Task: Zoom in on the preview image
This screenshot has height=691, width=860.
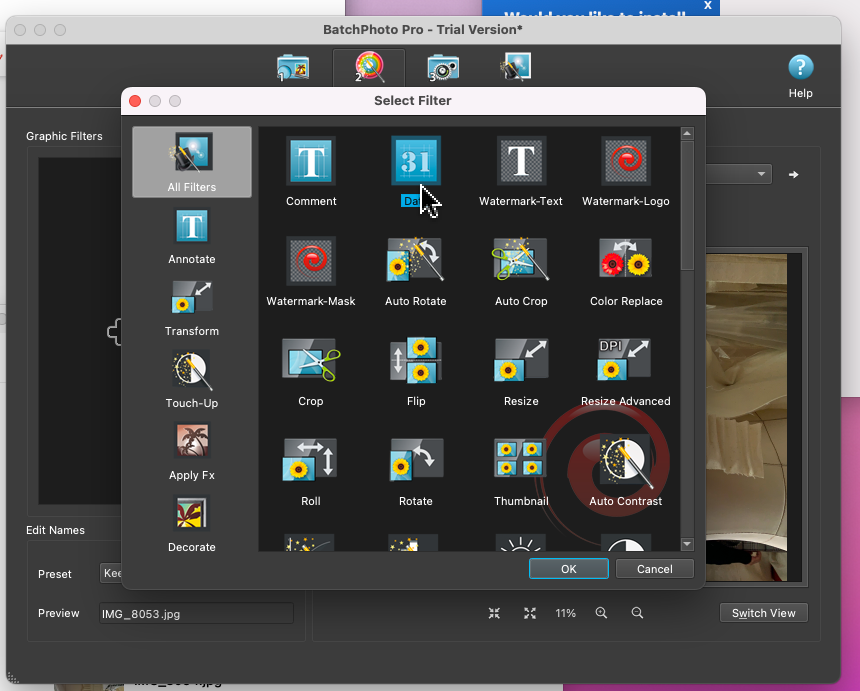Action: tap(601, 613)
